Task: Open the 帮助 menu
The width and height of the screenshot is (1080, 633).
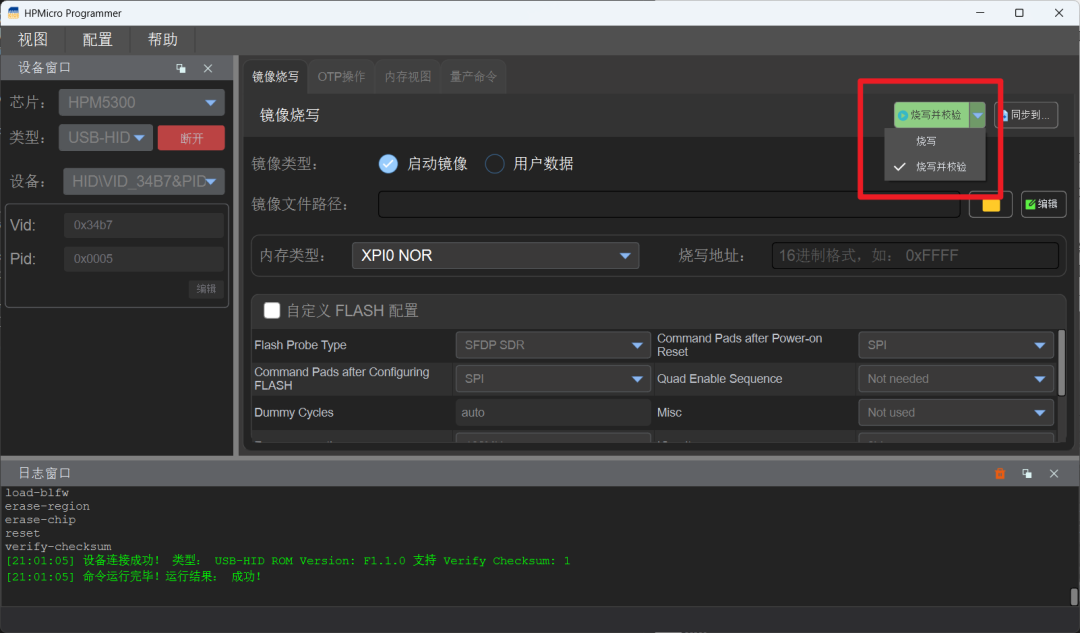Action: click(x=163, y=40)
